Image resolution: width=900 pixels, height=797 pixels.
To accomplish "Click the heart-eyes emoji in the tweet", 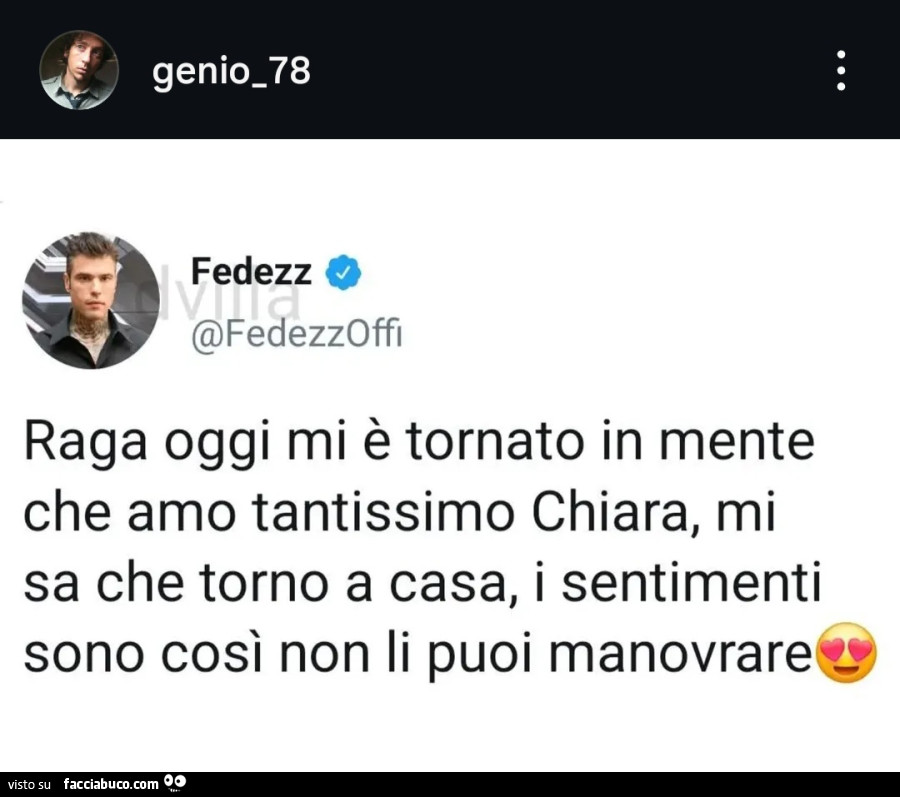I will point(846,652).
